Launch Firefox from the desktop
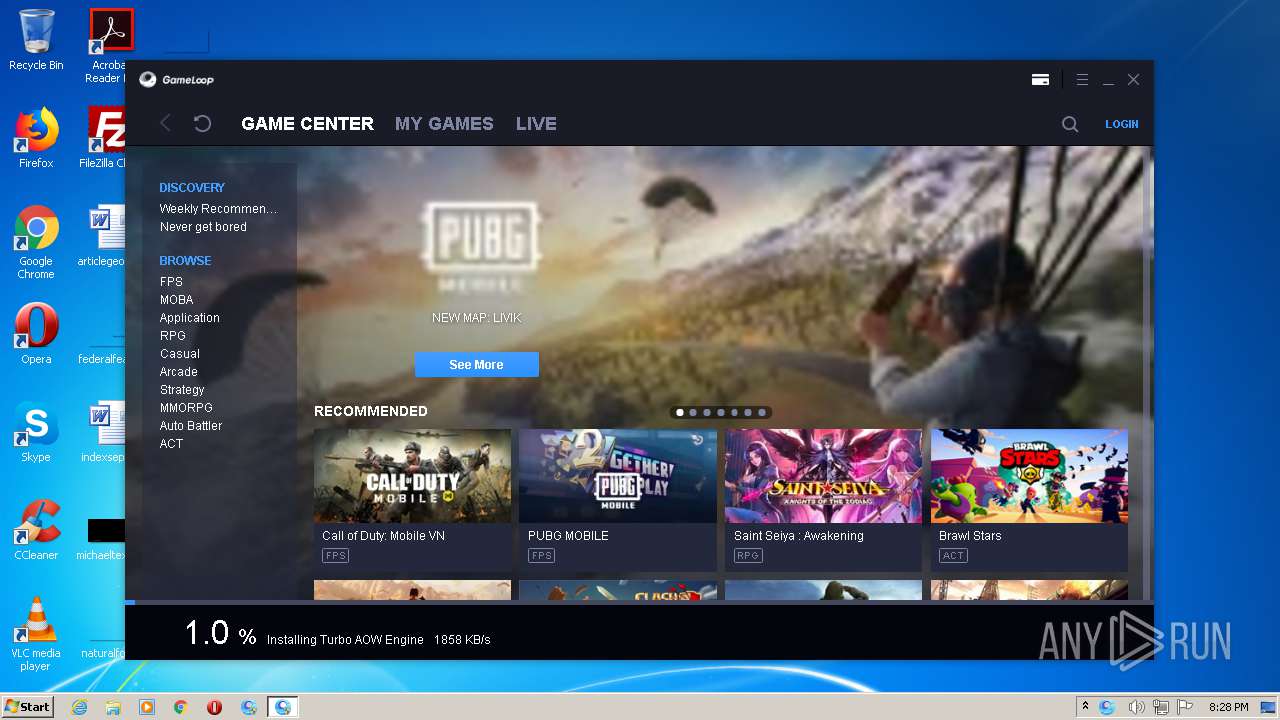Image resolution: width=1280 pixels, height=720 pixels. 36,138
